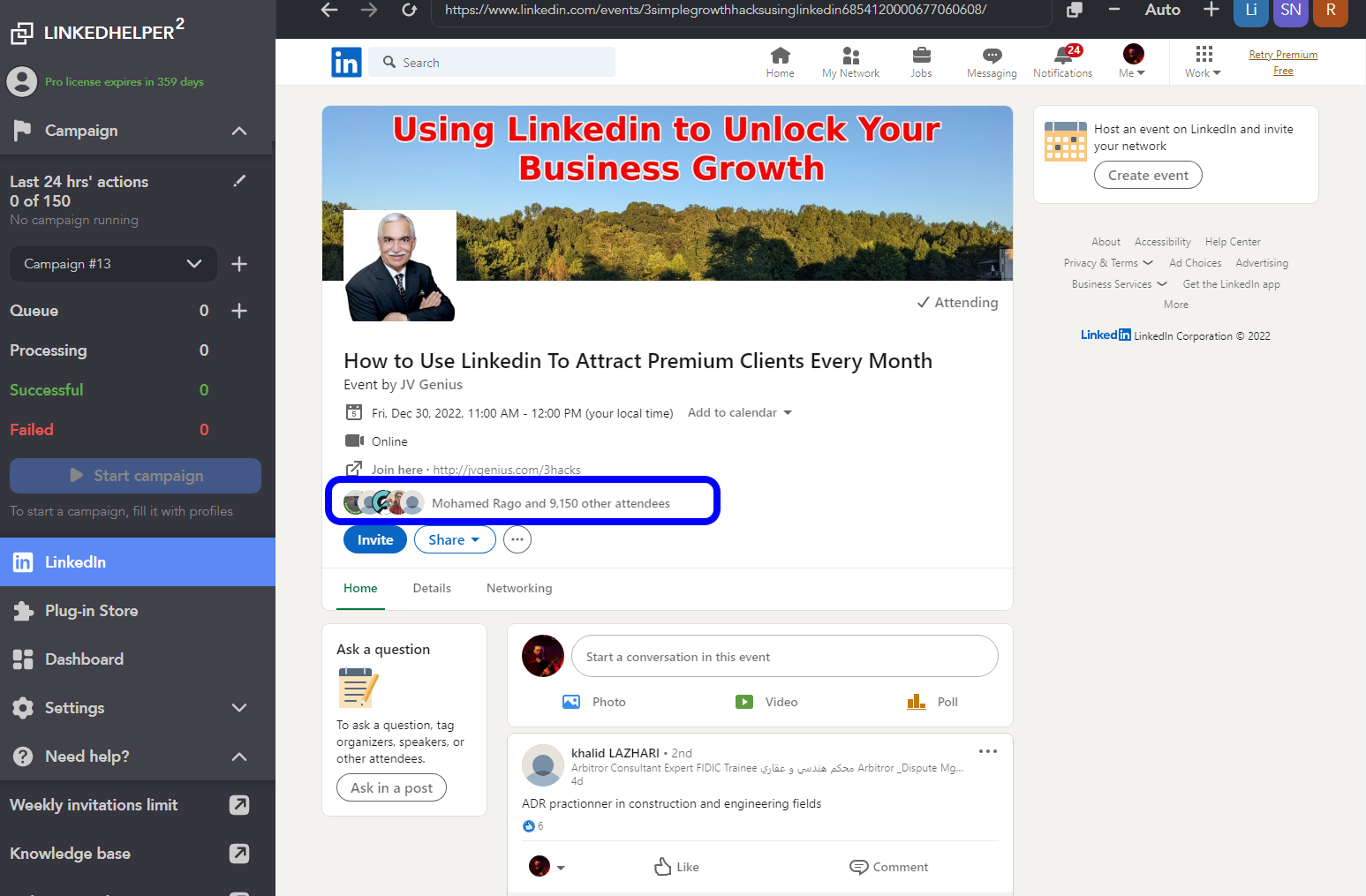Open a new tab with plus icon

(x=1211, y=10)
